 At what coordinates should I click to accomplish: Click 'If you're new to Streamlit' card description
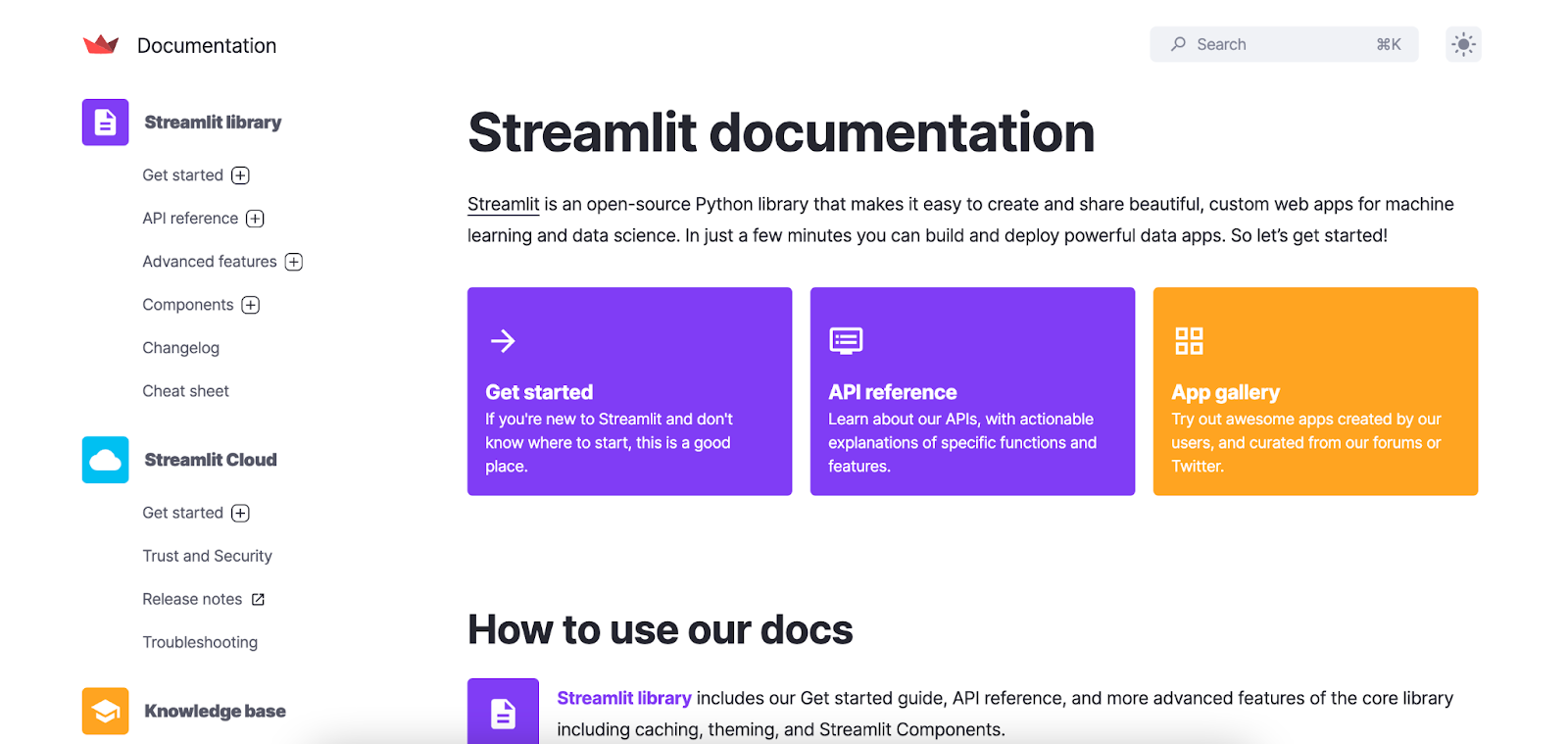point(609,442)
